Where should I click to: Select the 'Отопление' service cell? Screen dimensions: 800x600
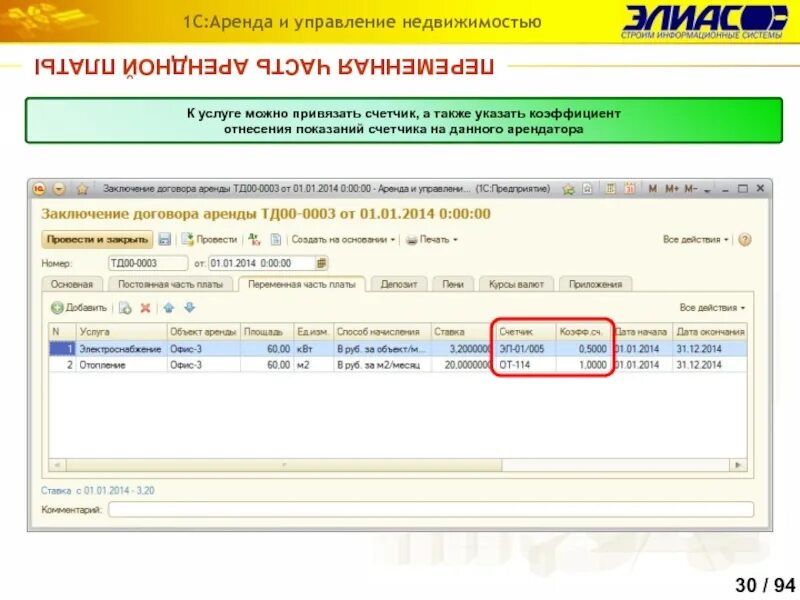click(121, 365)
